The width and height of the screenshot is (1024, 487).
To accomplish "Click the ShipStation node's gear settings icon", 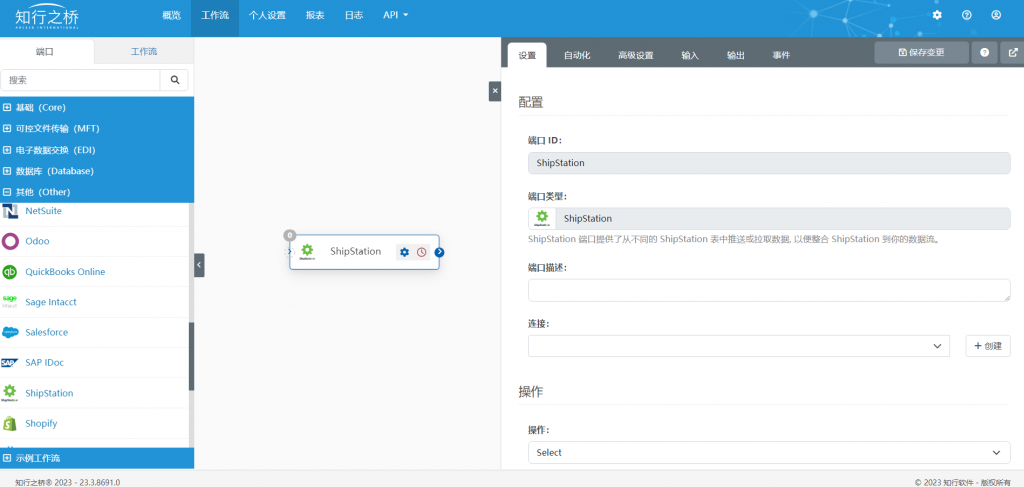I will tap(404, 252).
